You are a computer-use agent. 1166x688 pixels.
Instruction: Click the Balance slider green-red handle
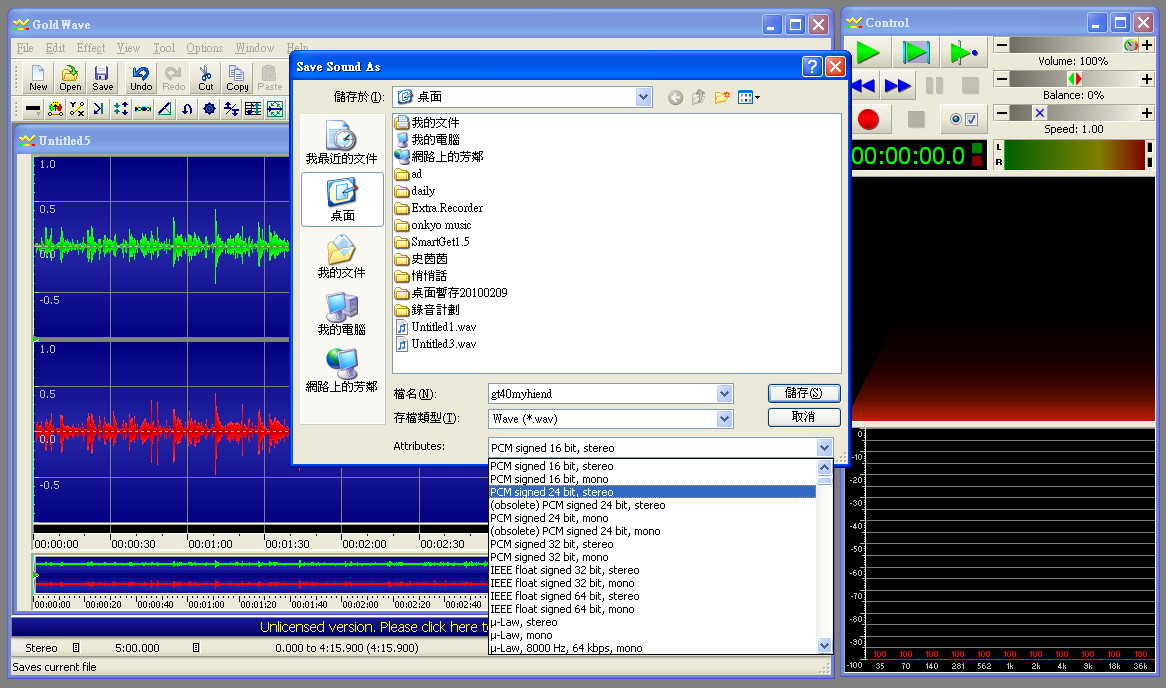coord(1075,79)
